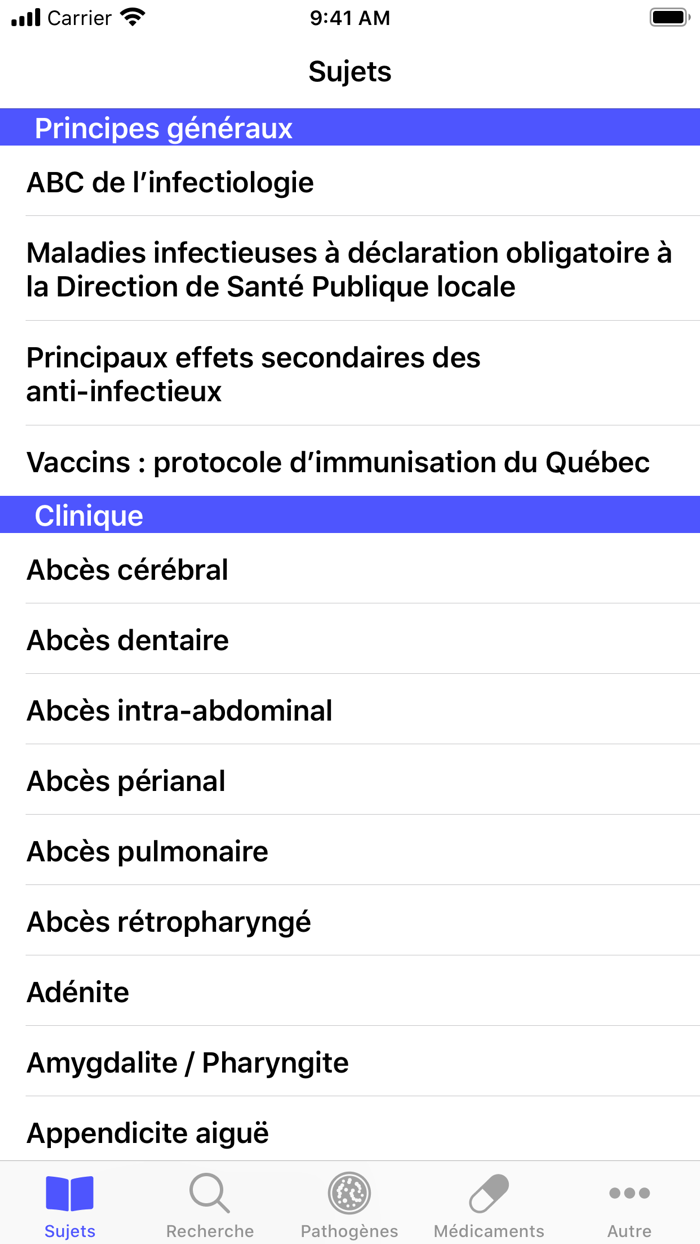Open the Autre ellipsis icon
700x1244 pixels.
pos(629,1193)
